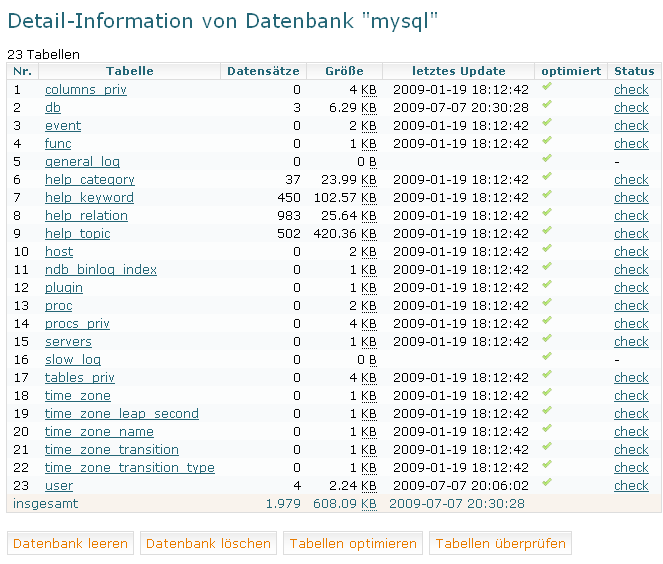Viewport: 663px width, 564px height.
Task: Click check status for db table
Action: 631,108
